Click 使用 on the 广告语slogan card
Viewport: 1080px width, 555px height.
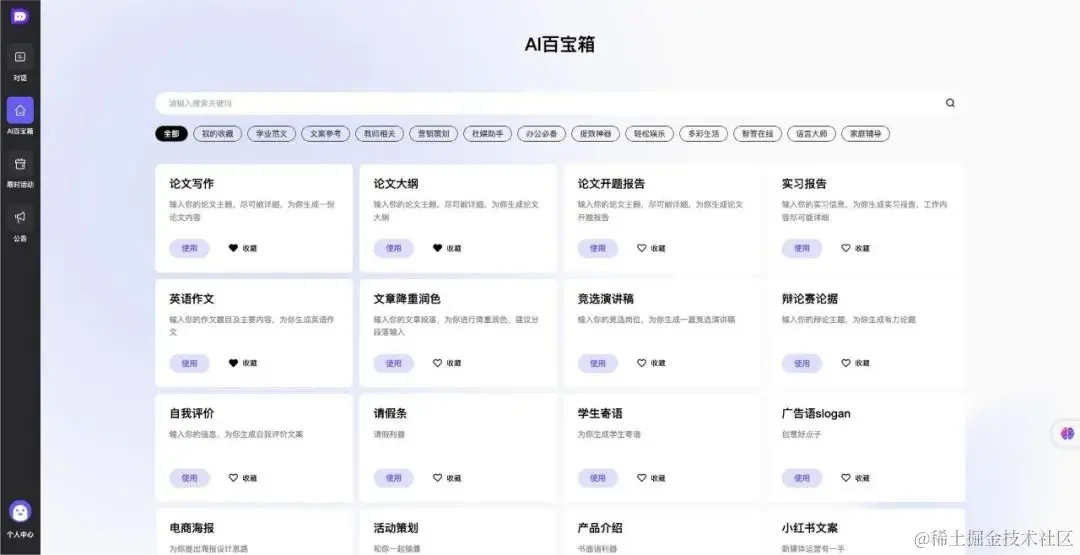[x=802, y=478]
